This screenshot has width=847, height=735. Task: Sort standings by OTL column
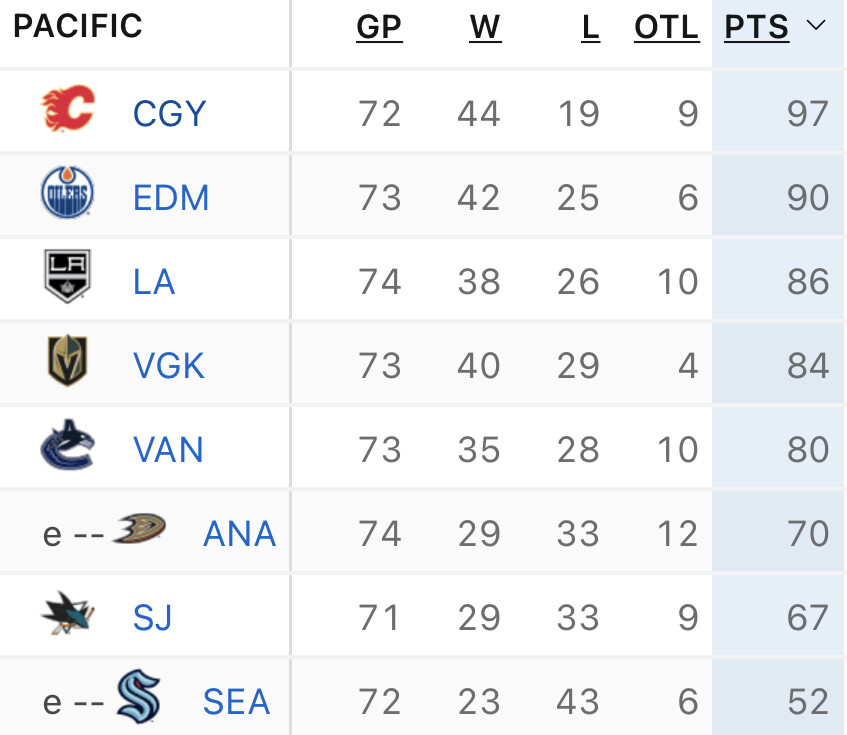[666, 28]
